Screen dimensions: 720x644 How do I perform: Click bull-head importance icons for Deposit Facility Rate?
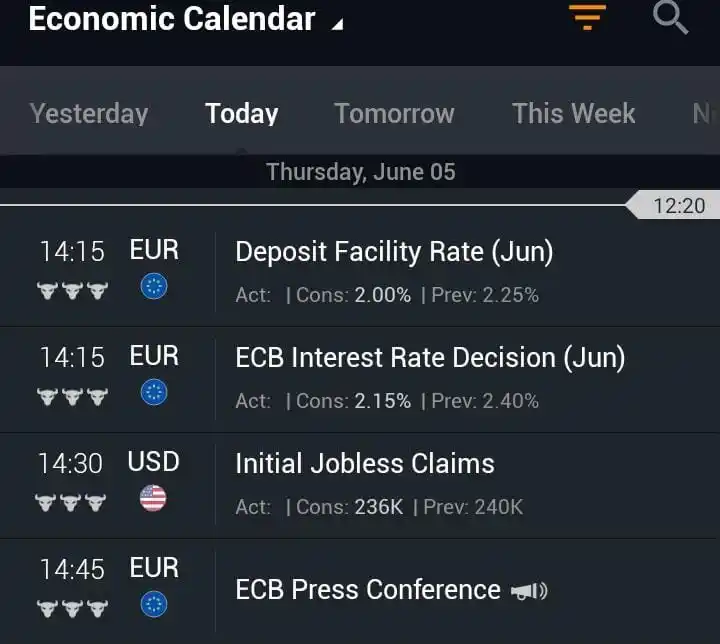pos(72,291)
